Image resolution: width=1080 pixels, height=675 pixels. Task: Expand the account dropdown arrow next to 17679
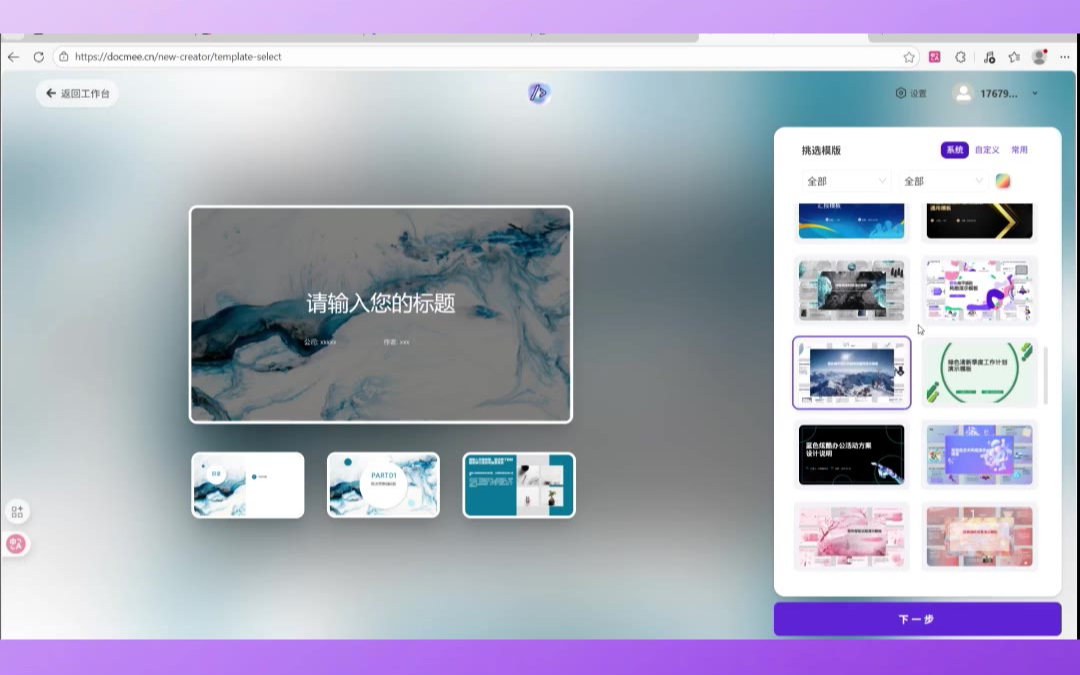[1035, 94]
